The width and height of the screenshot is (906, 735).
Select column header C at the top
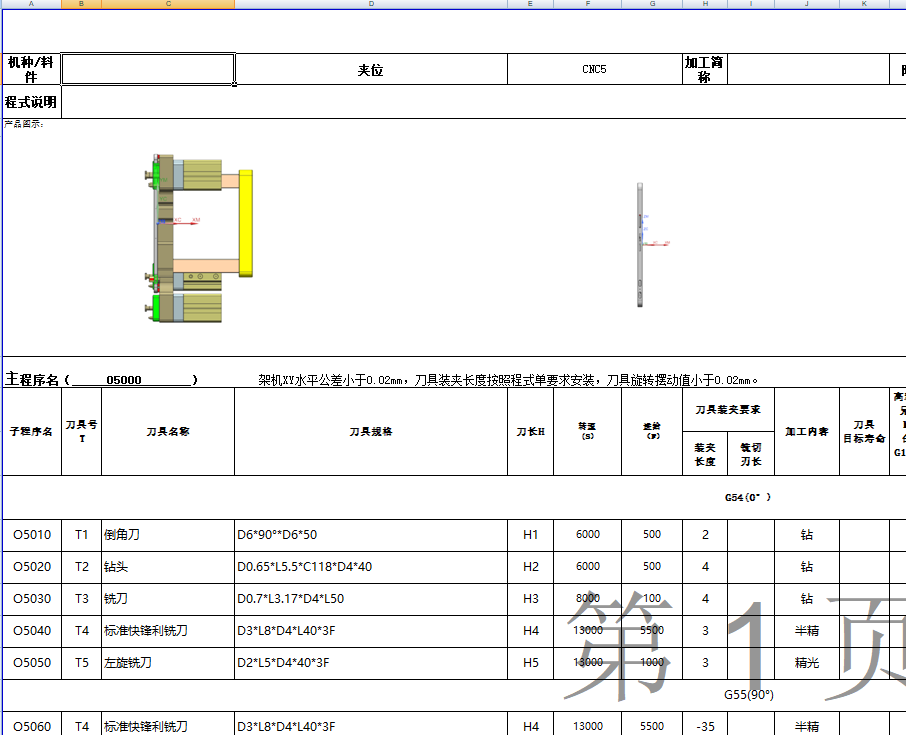click(168, 4)
